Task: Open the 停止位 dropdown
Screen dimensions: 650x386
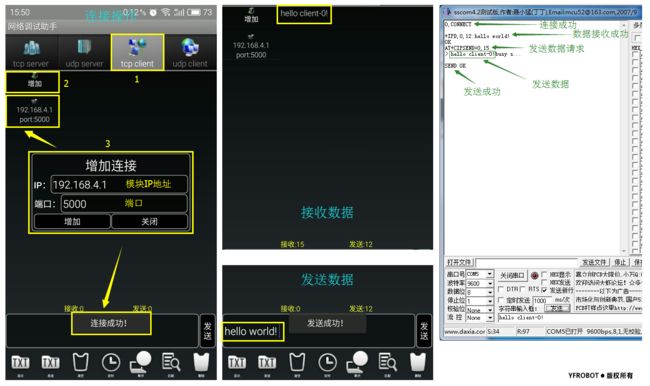Action: (480, 301)
